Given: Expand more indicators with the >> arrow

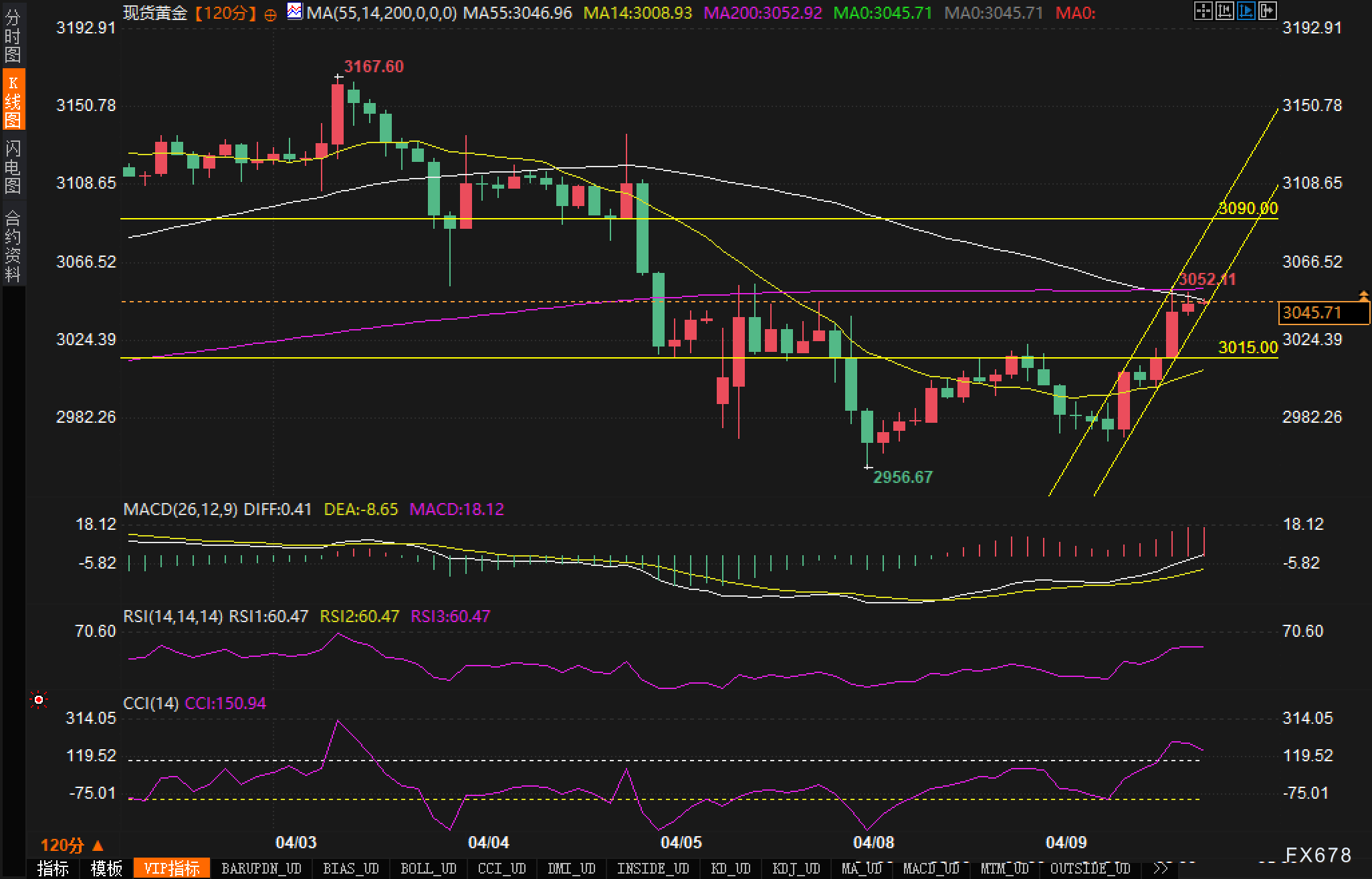Looking at the screenshot, I should [1161, 868].
